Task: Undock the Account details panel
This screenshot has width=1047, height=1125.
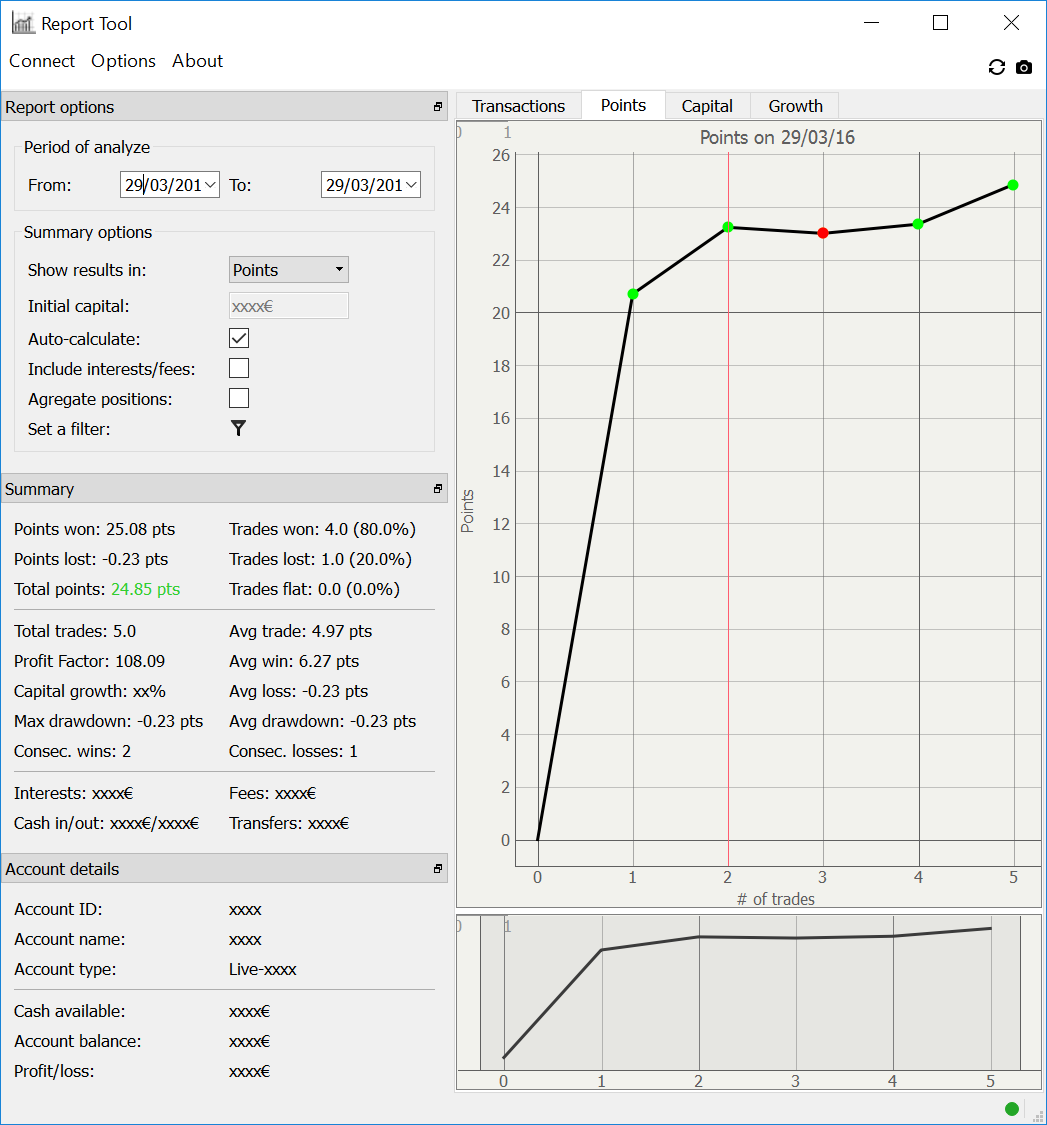Action: [438, 869]
